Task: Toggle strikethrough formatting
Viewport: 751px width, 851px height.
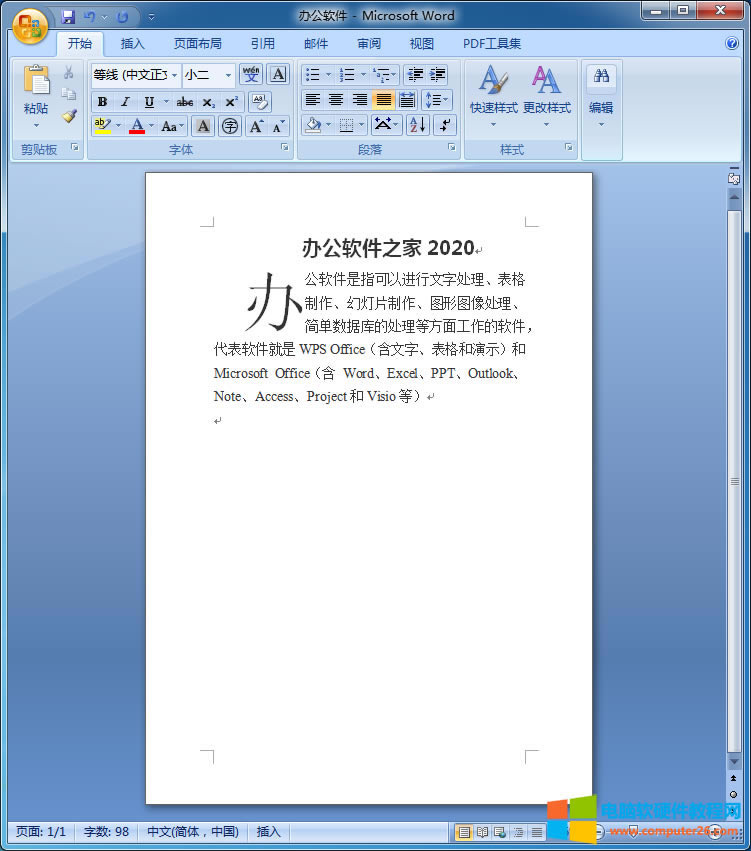Action: coord(184,101)
